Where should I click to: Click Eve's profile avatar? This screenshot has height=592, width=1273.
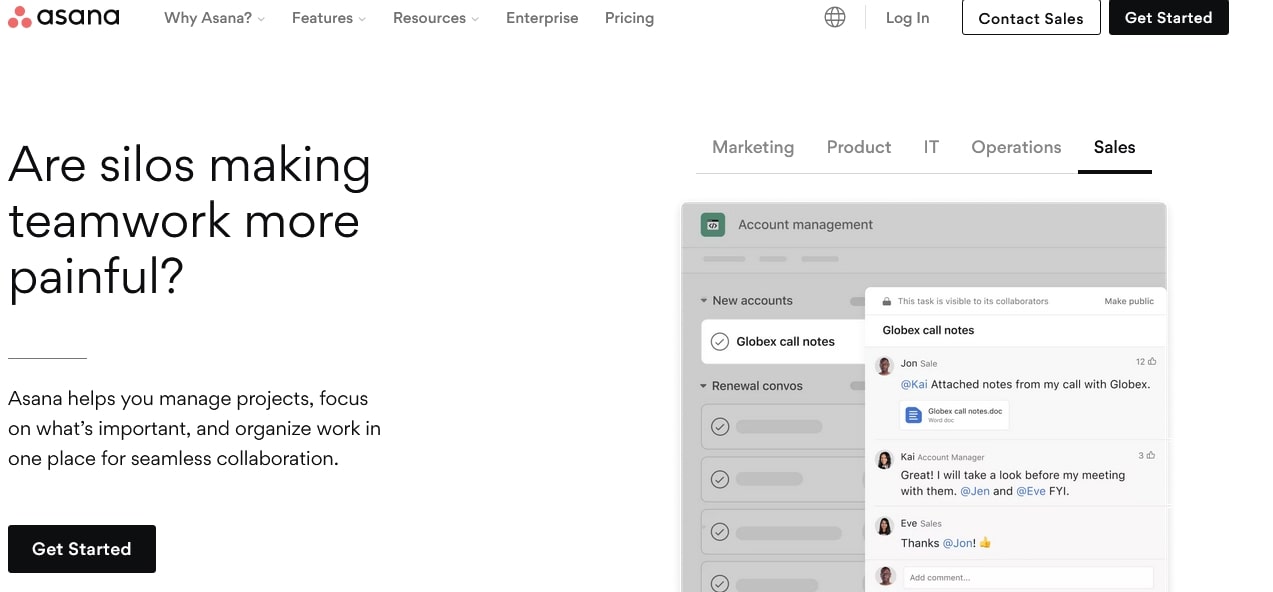coord(884,525)
